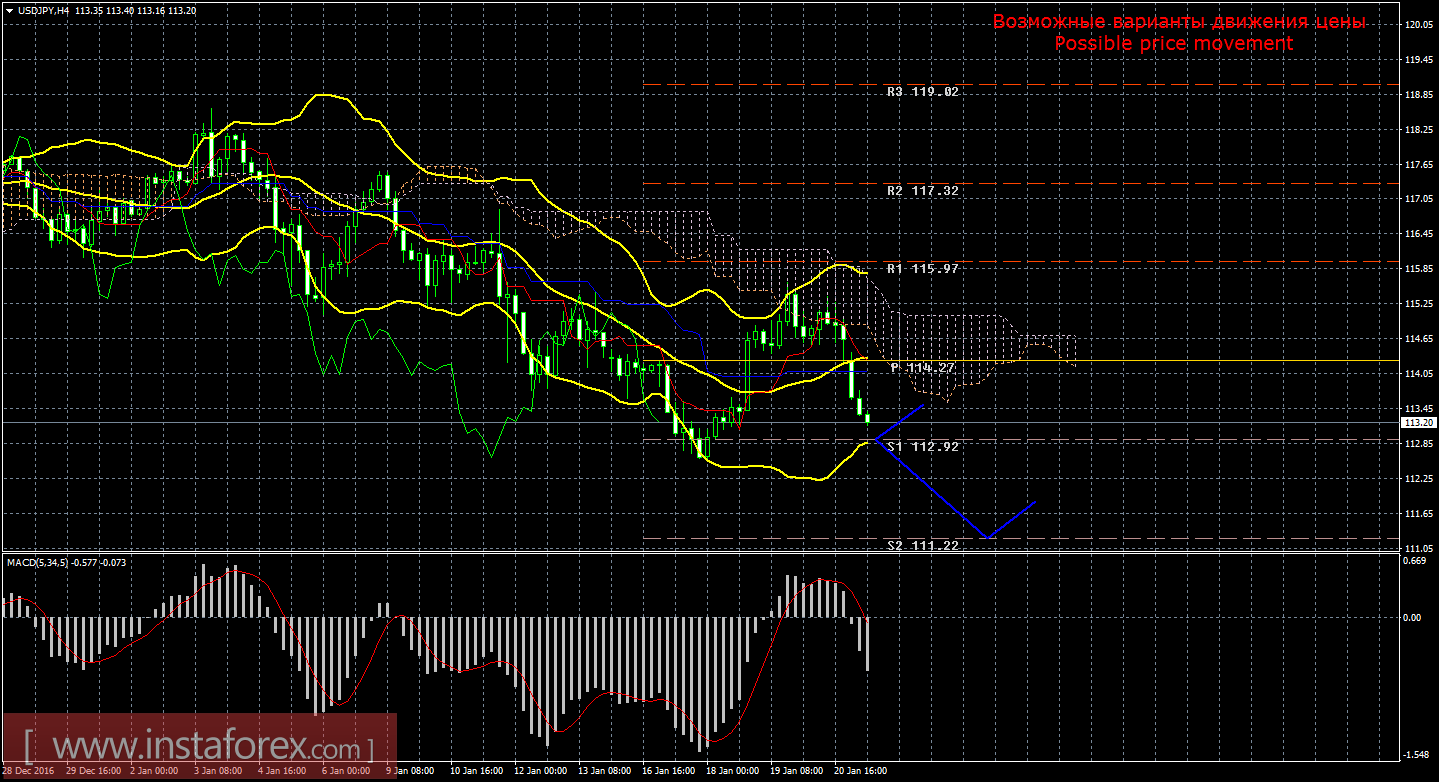Click the R3 119.02 resistance label
Image resolution: width=1439 pixels, height=782 pixels.
click(x=922, y=92)
